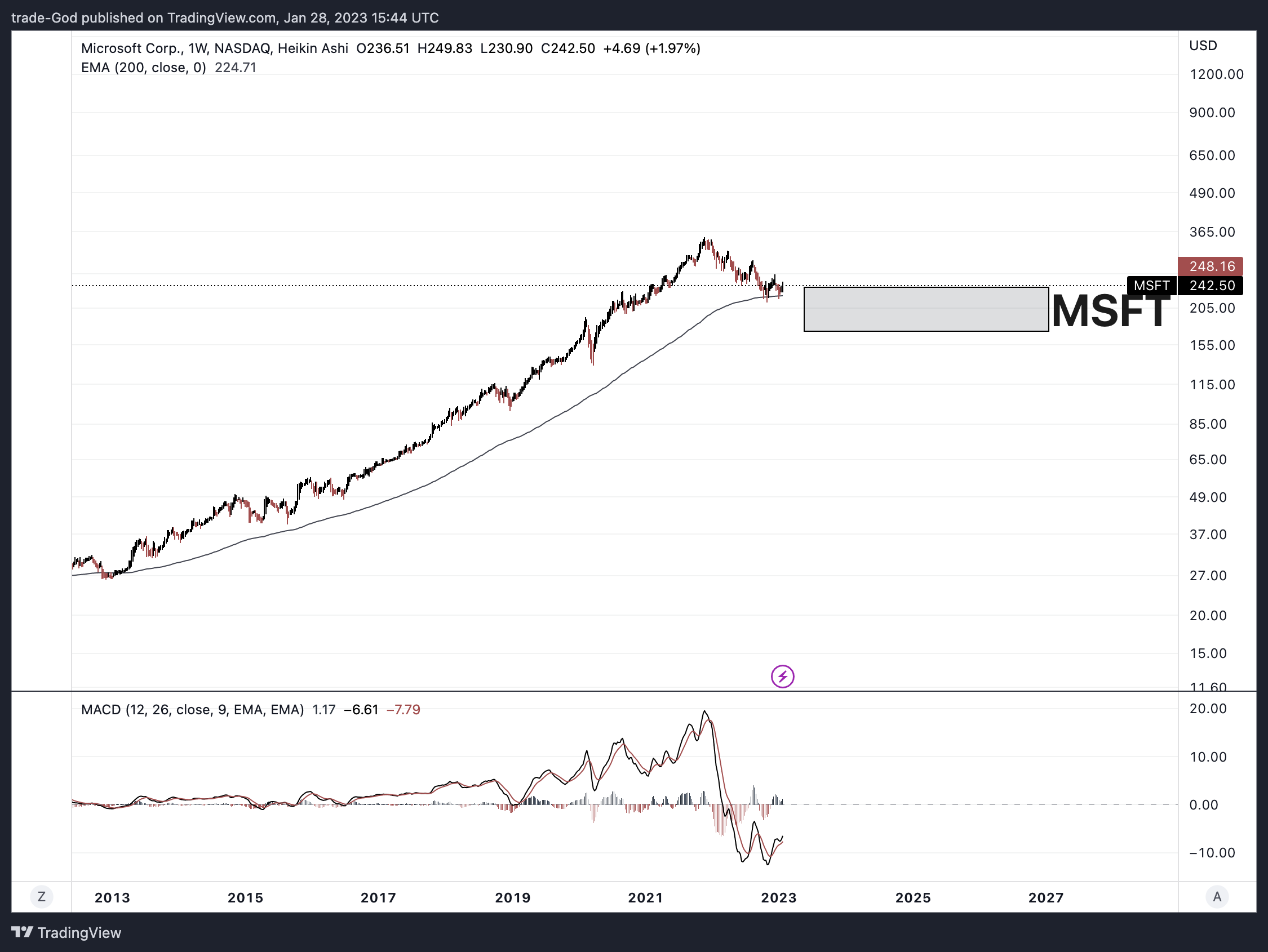The width and height of the screenshot is (1268, 952).
Task: Click the 27.00 price axis label
Action: pos(1208,575)
